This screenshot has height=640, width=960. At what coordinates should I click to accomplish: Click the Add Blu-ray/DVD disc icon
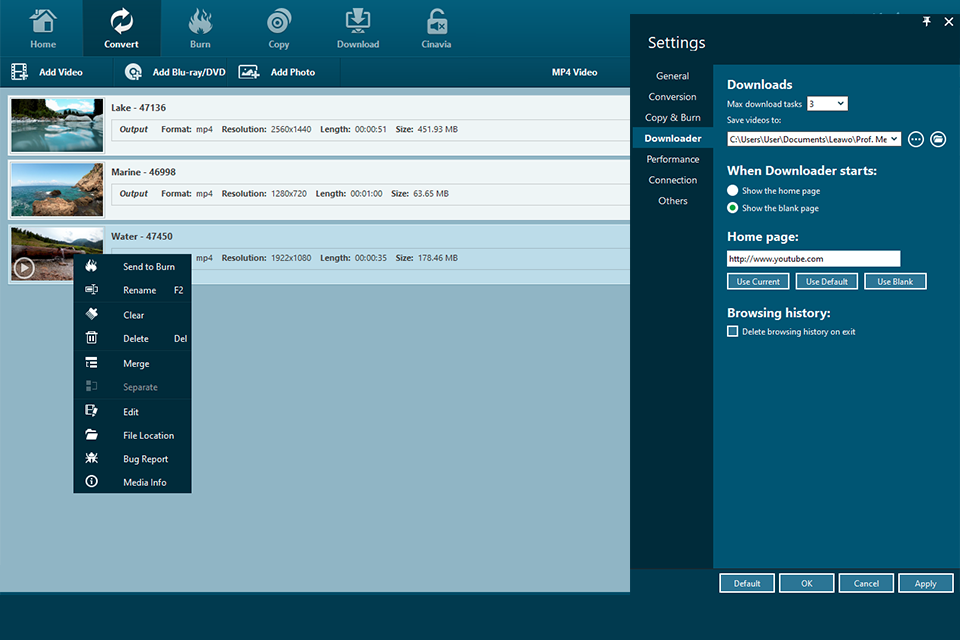point(133,72)
